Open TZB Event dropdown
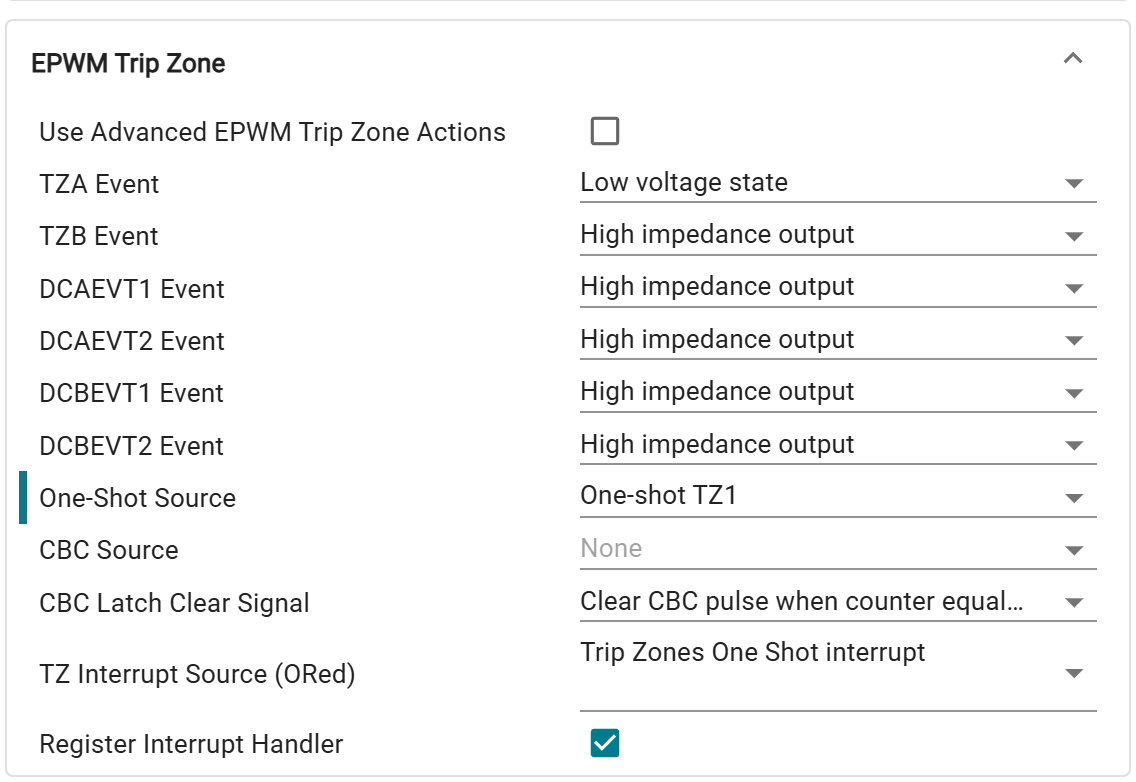The image size is (1136, 782). [837, 235]
